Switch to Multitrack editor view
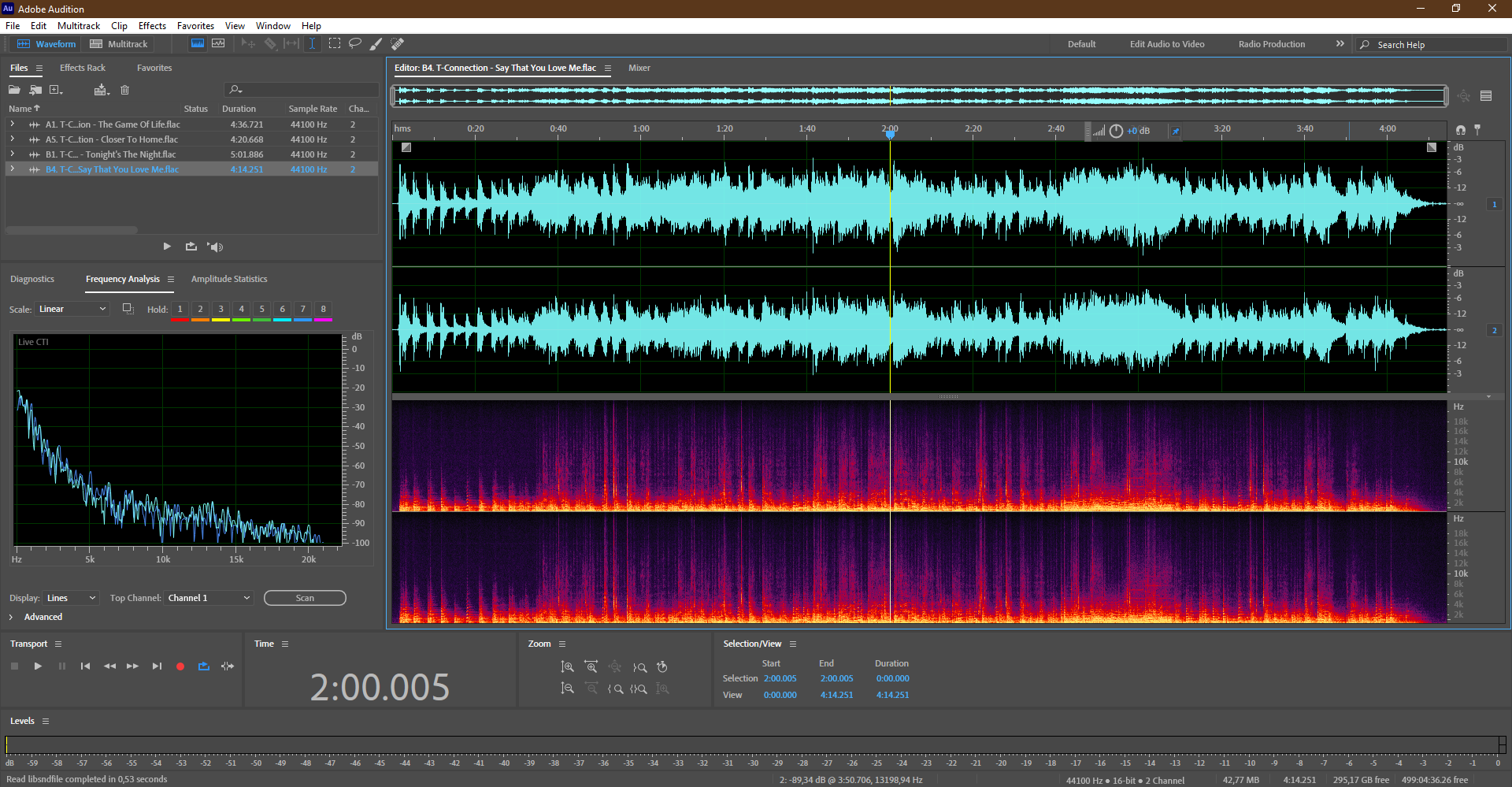 pos(119,44)
